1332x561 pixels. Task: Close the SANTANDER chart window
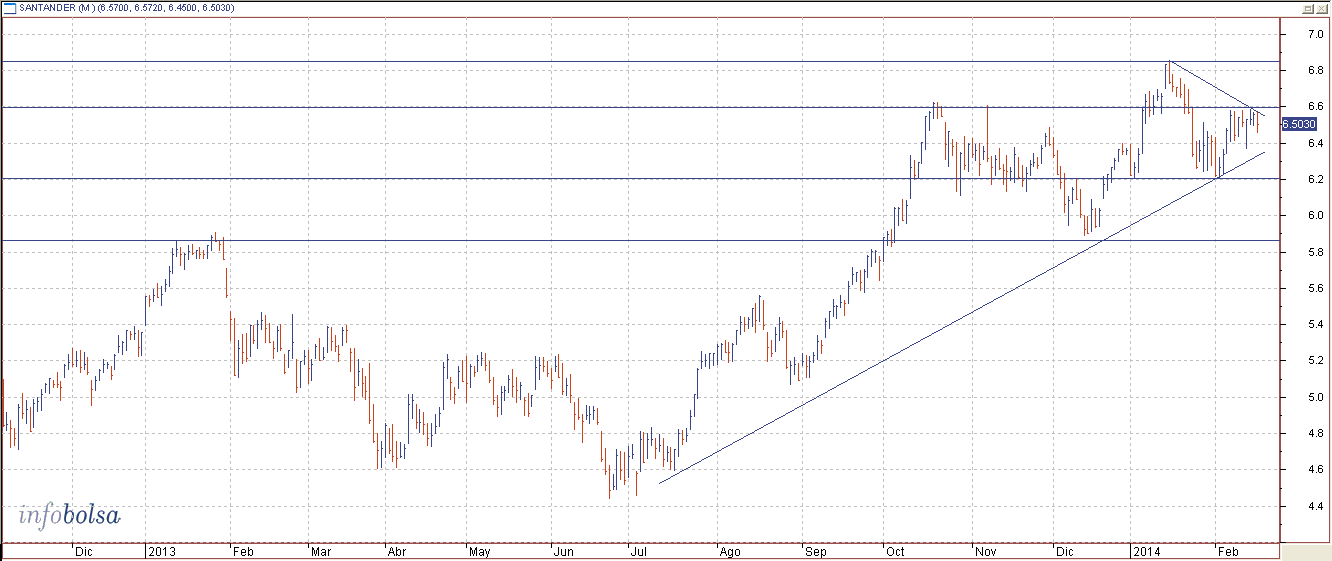tap(1321, 8)
